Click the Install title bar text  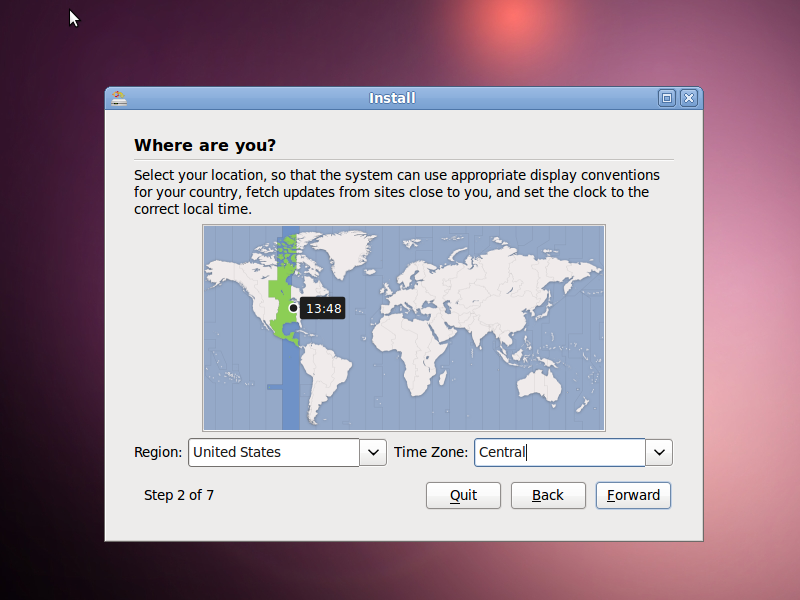392,98
